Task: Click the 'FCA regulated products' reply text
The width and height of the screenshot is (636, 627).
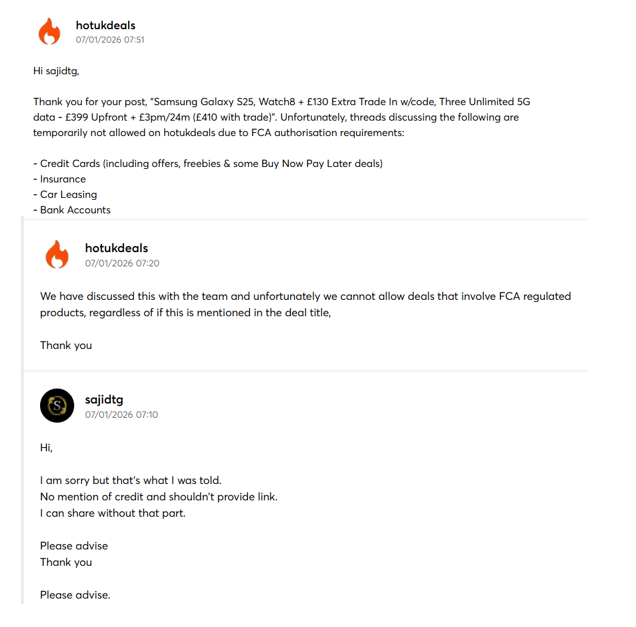Action: 305,304
